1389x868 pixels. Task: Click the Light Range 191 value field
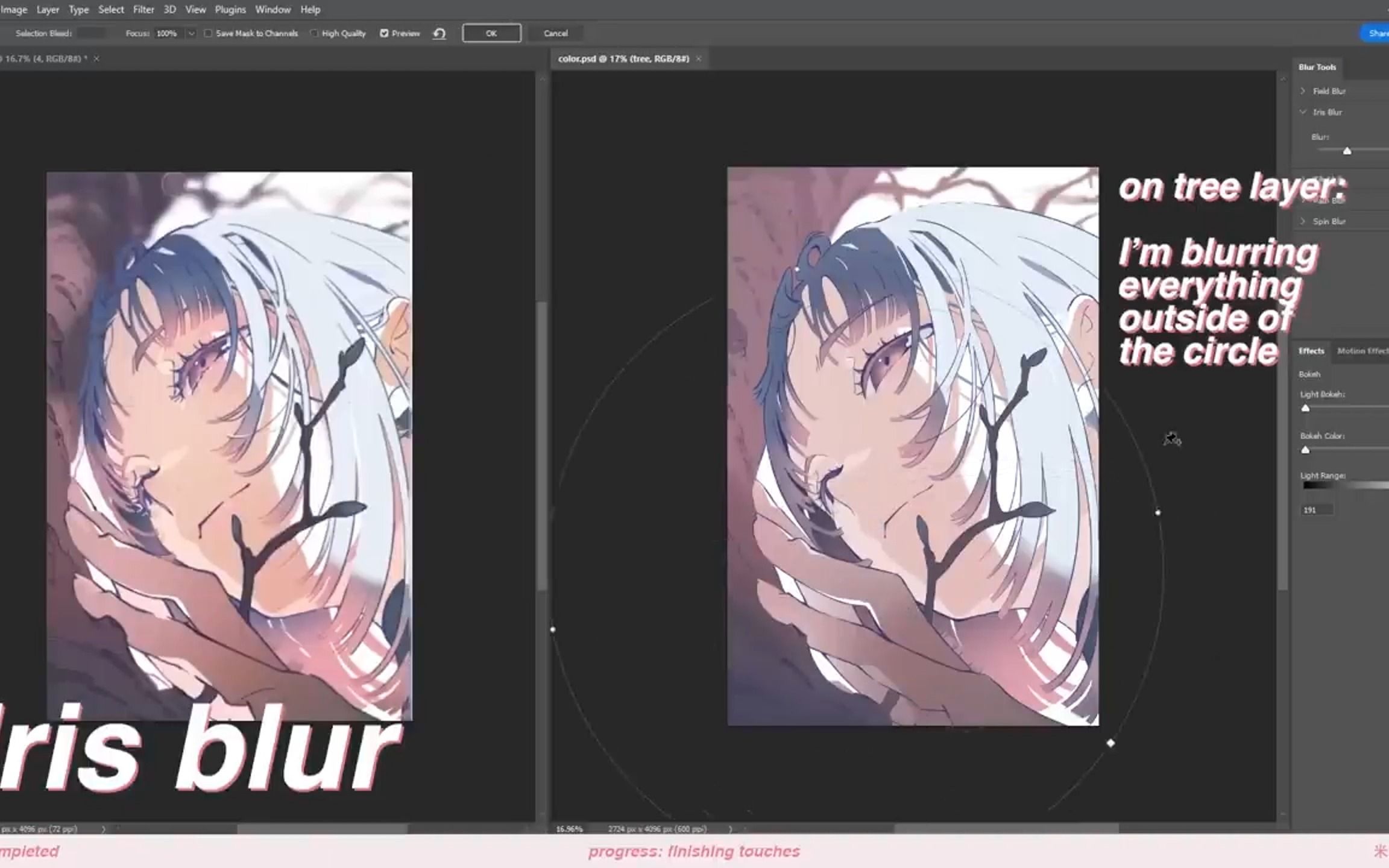1317,510
